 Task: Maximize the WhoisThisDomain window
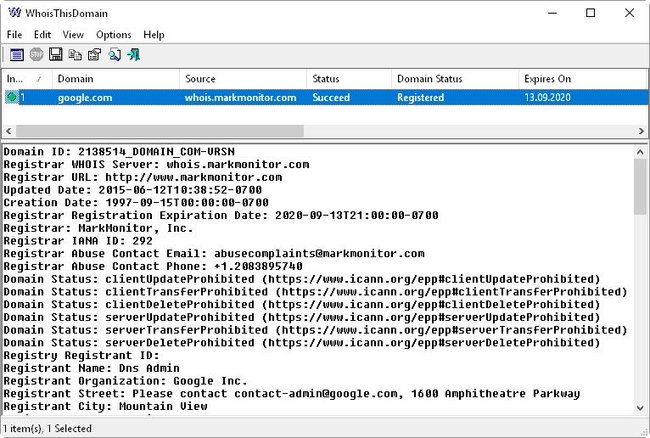tap(590, 13)
